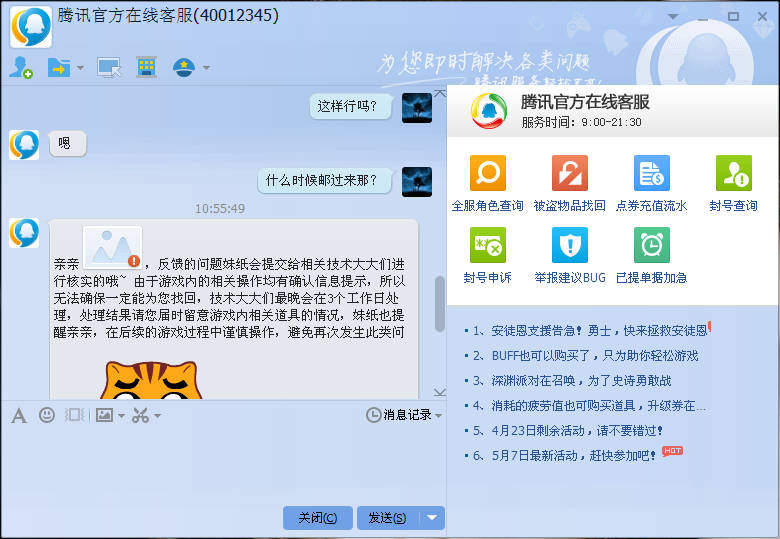The image size is (780, 539).
Task: Click the add friend icon
Action: pyautogui.click(x=20, y=67)
